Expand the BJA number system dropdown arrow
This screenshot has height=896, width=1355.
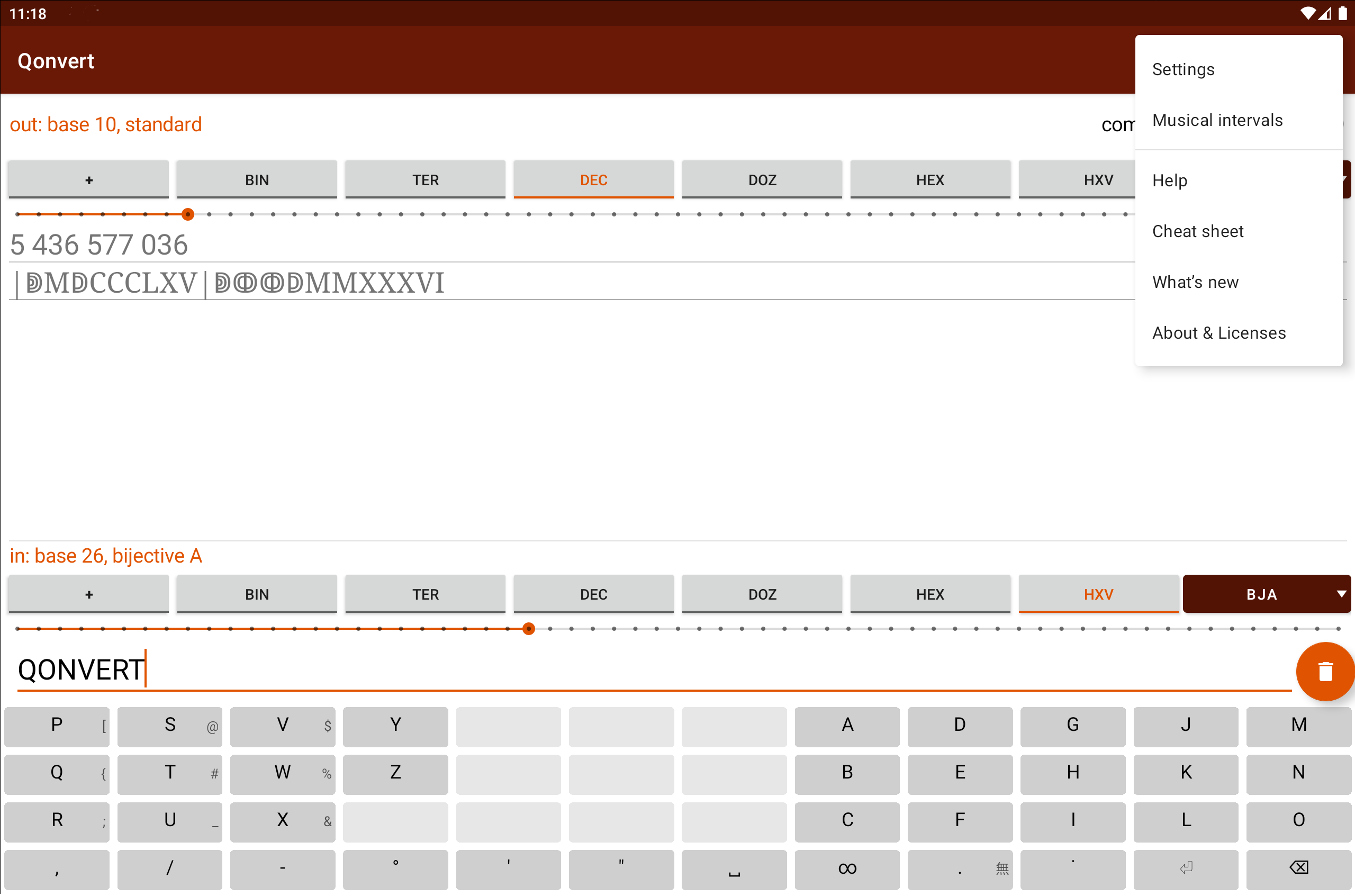coord(1341,594)
